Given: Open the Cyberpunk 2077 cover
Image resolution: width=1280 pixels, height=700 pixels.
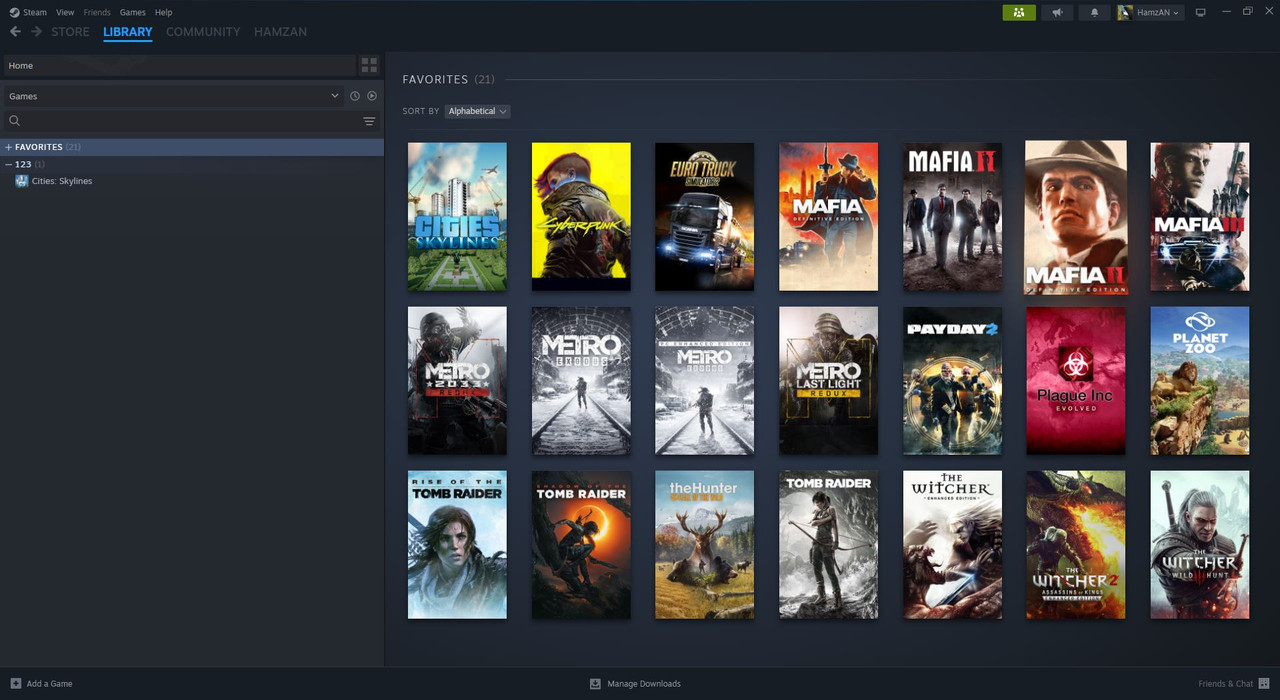Looking at the screenshot, I should [x=581, y=217].
